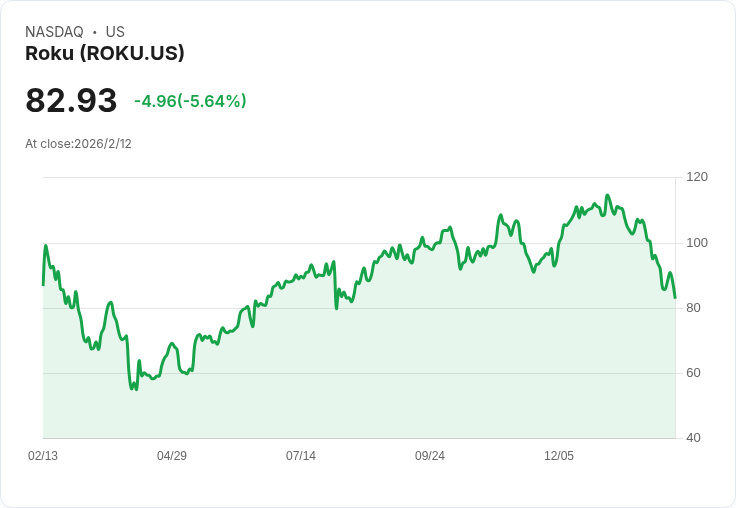The width and height of the screenshot is (736, 508).
Task: Click the Roku (ROKU.US) stock title
Action: tap(105, 54)
